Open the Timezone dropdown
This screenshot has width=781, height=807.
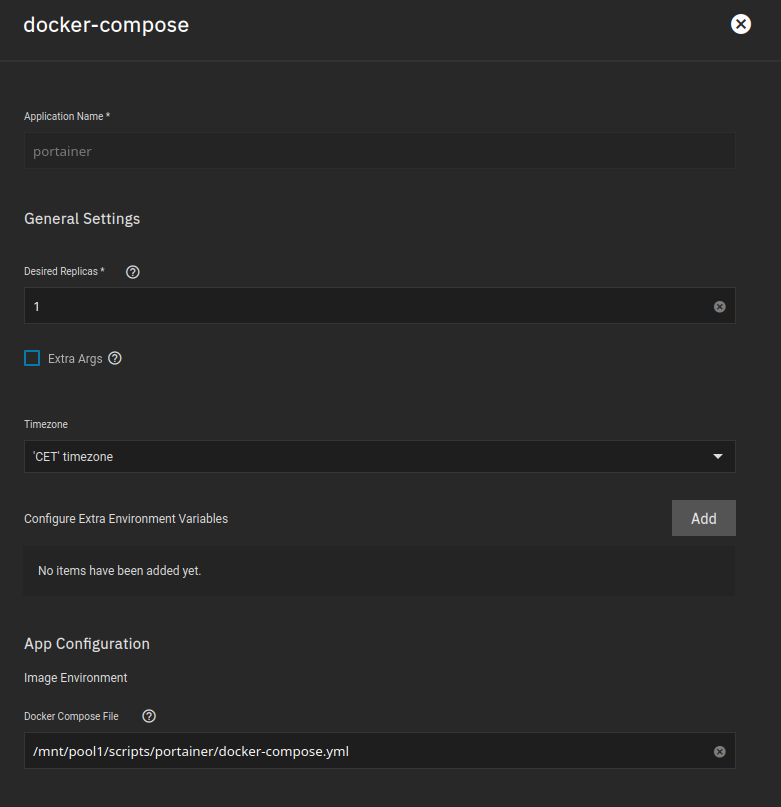(x=380, y=456)
